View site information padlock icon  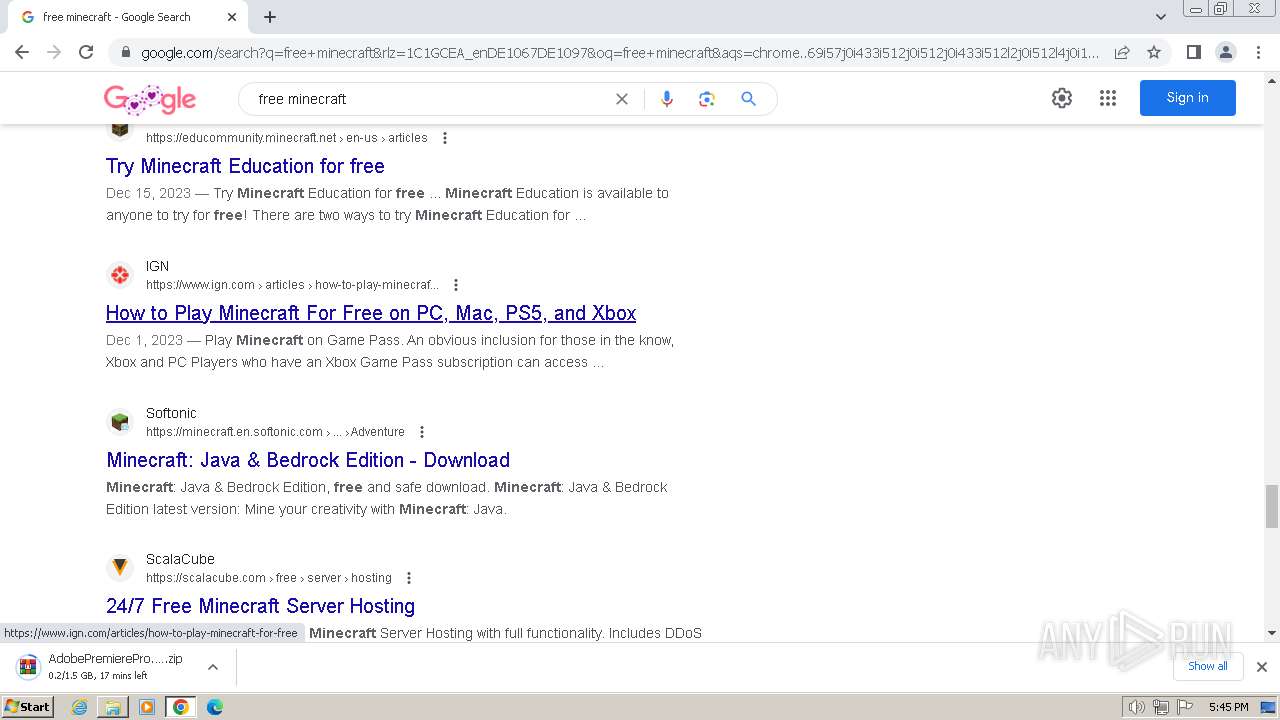tap(125, 52)
